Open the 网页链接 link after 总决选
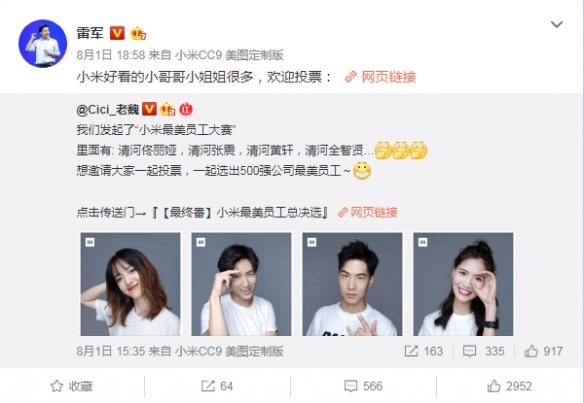The height and width of the screenshot is (403, 584). (x=368, y=212)
